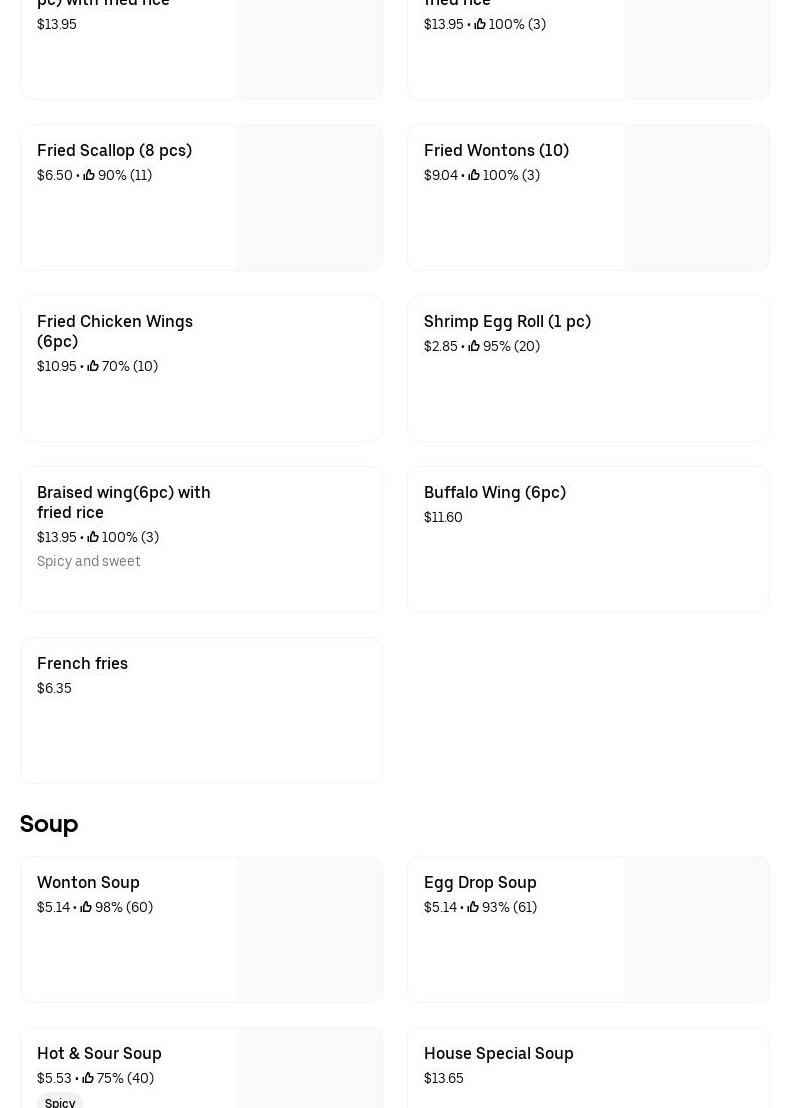Screen dimensions: 804x1108
Task: Click the Wonton Soup thumbs-up icon
Action: [x=86, y=907]
